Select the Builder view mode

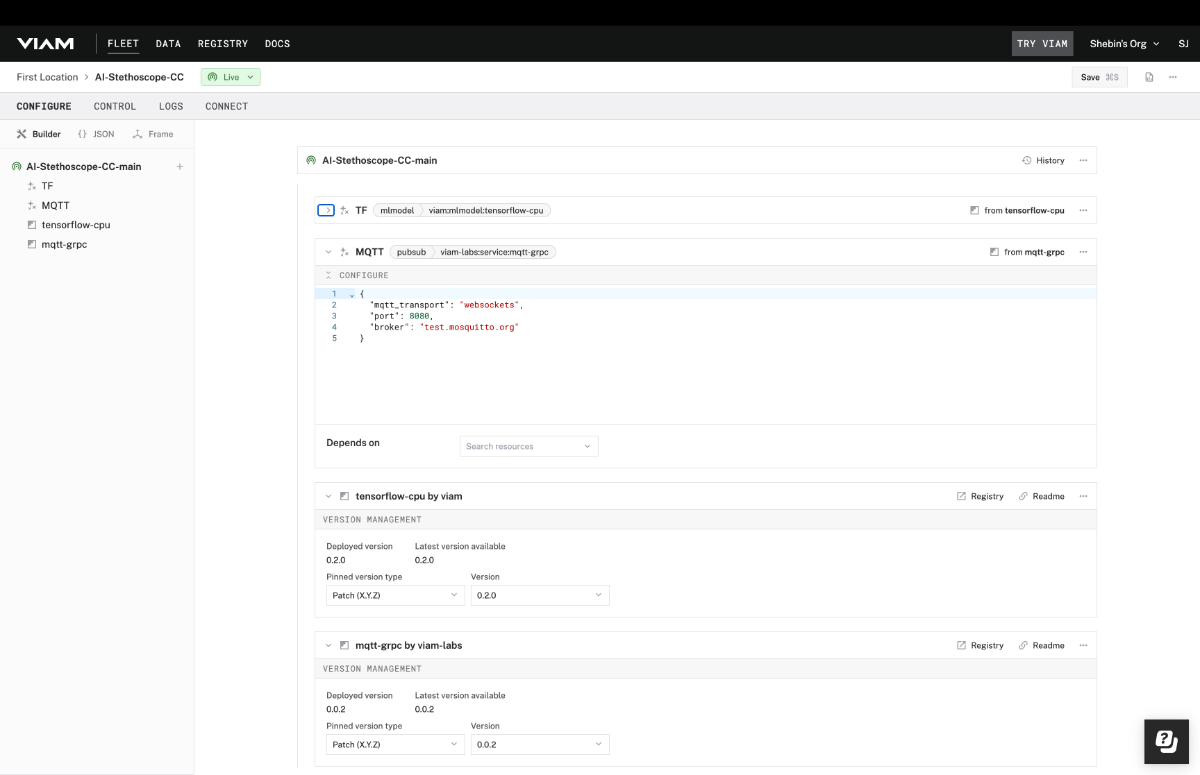tap(39, 134)
